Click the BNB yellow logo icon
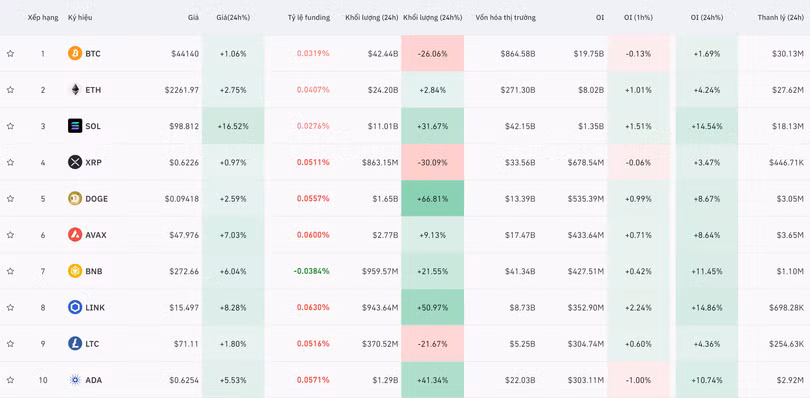Screen dimensions: 810x398 coord(75,271)
